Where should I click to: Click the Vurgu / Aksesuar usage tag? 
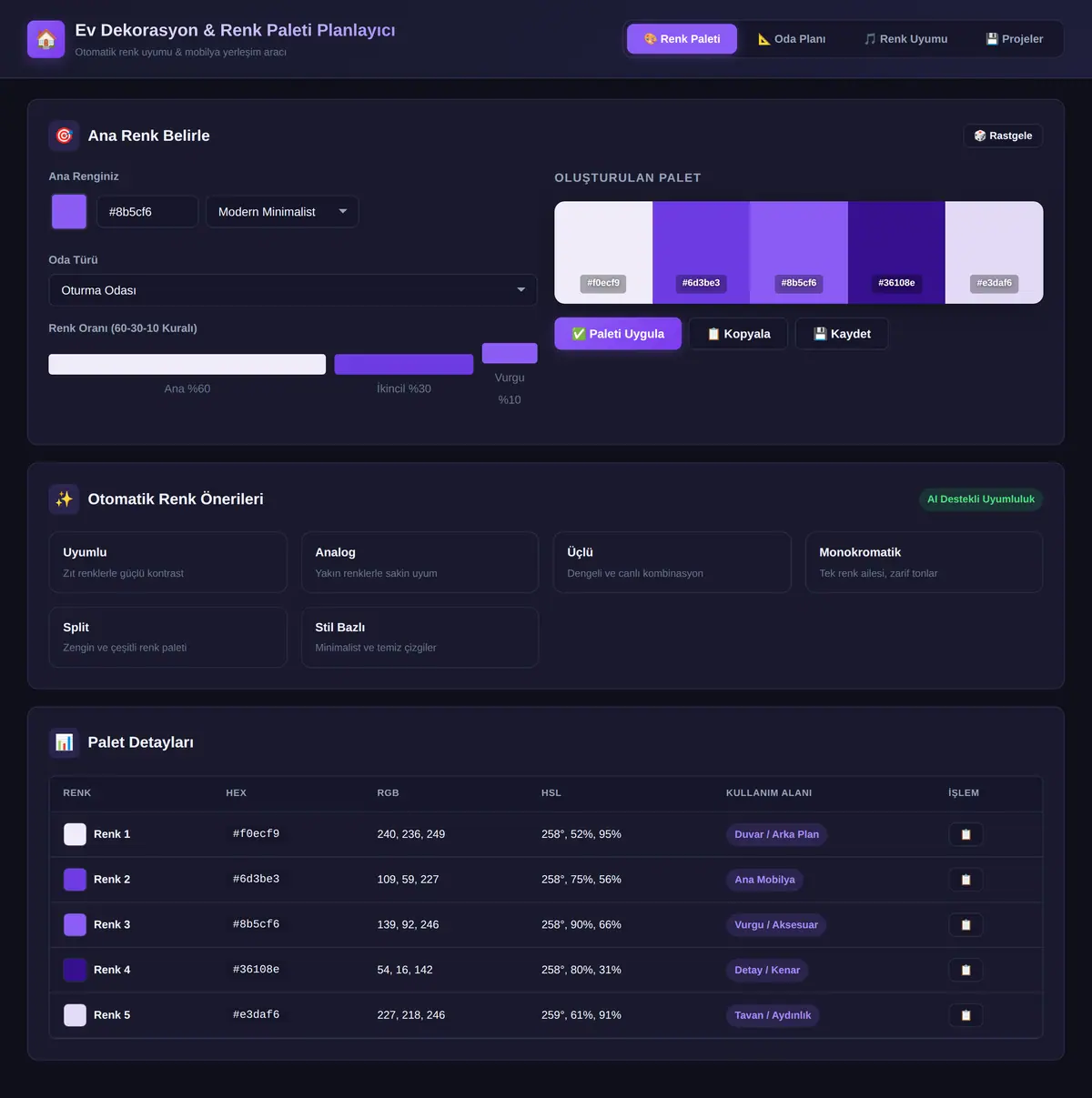[x=776, y=925]
